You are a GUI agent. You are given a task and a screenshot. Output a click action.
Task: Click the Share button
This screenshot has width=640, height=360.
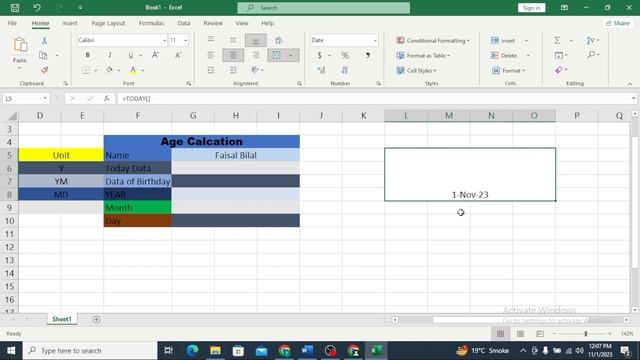pyautogui.click(x=618, y=23)
